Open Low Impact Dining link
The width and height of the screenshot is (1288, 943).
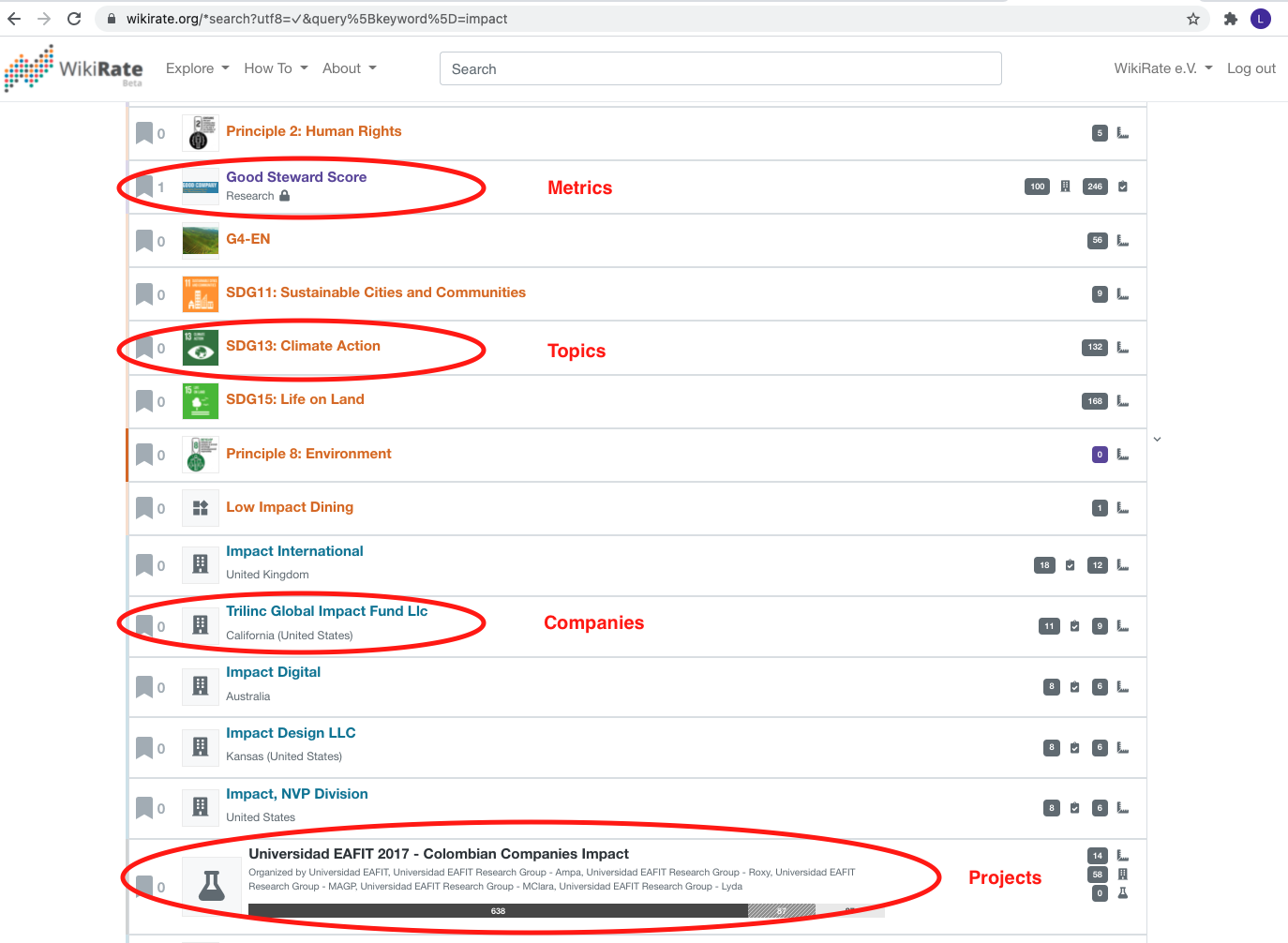pos(290,507)
